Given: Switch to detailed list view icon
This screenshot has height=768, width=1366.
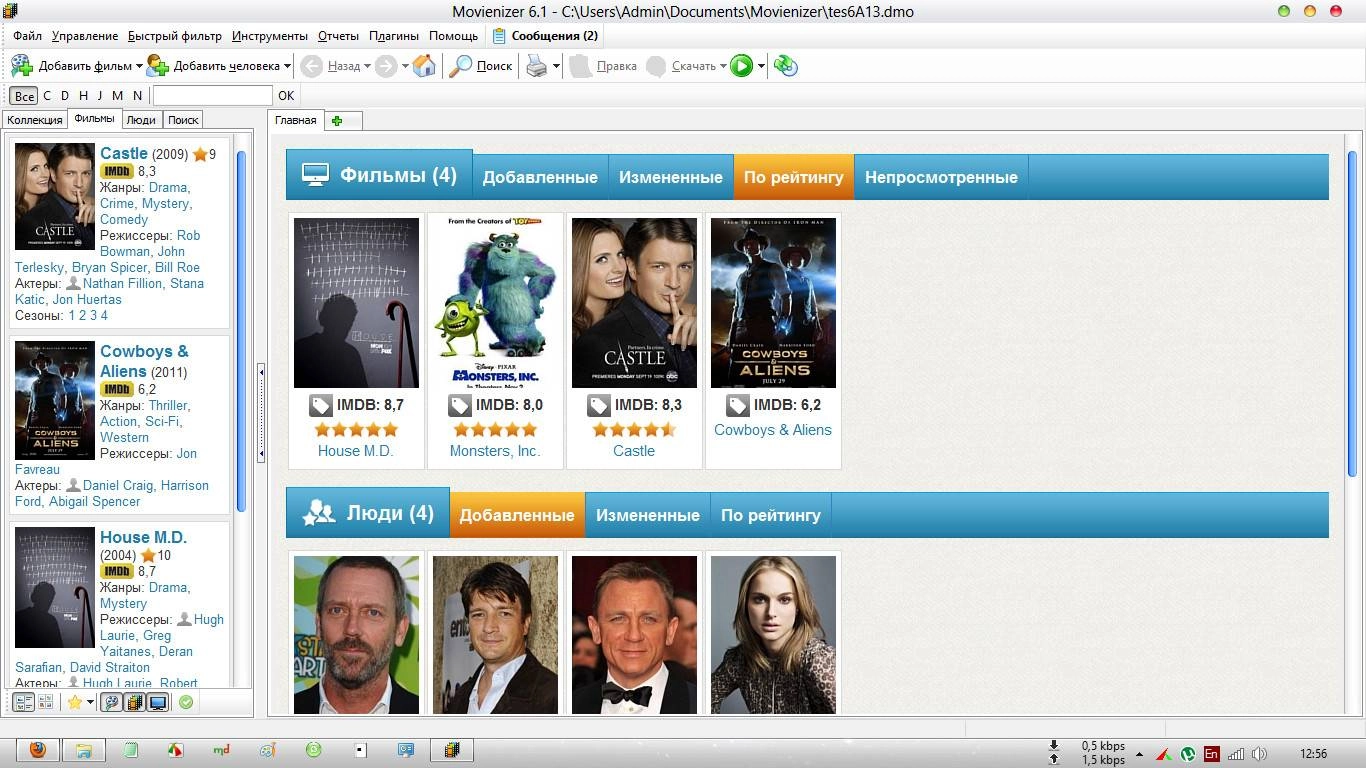Looking at the screenshot, I should [23, 702].
